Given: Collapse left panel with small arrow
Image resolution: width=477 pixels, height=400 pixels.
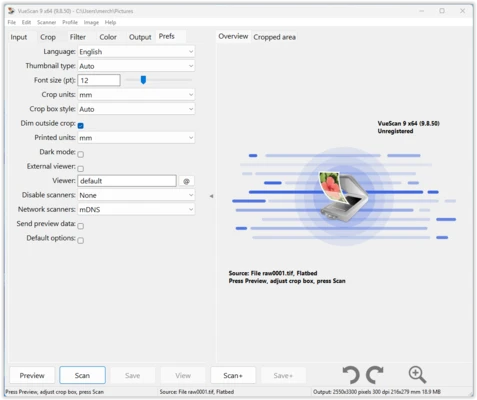Looking at the screenshot, I should coord(211,196).
